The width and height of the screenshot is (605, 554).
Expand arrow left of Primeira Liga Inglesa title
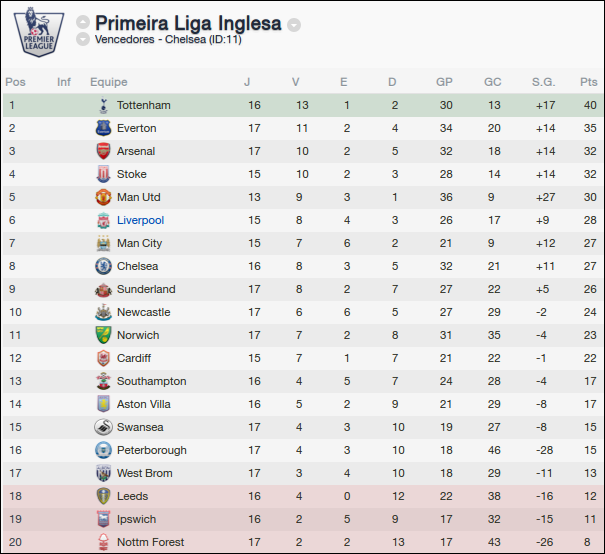[83, 23]
